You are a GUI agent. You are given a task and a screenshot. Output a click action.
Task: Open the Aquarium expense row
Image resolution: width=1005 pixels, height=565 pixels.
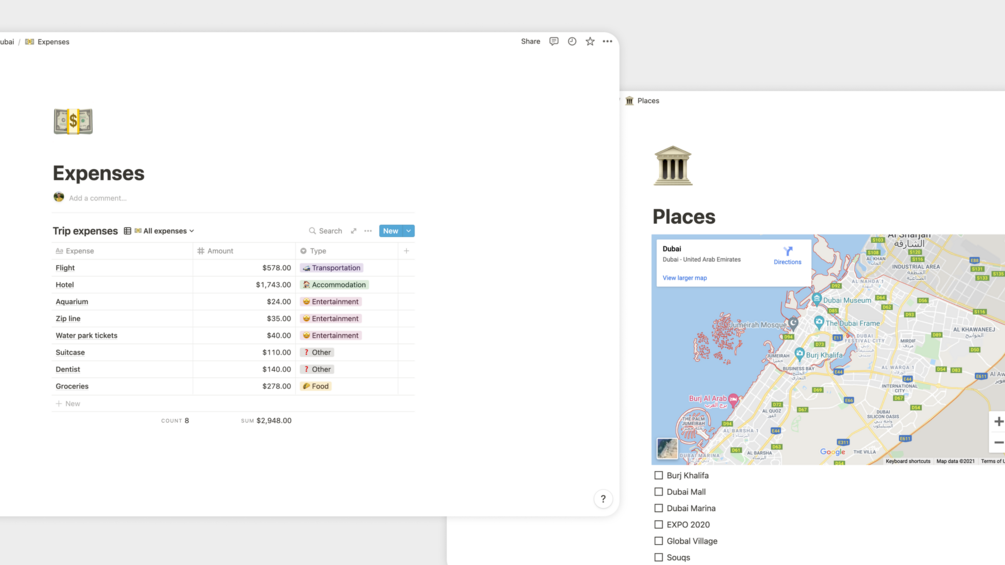pyautogui.click(x=72, y=302)
